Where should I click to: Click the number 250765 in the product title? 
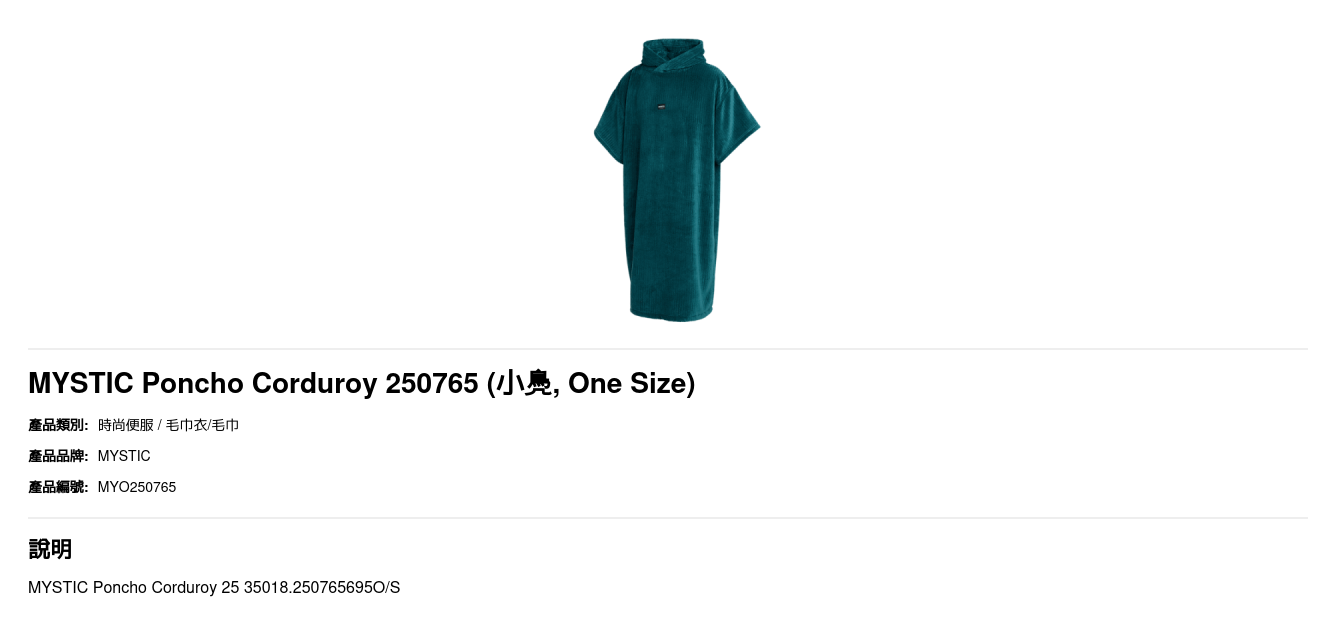[x=432, y=383]
